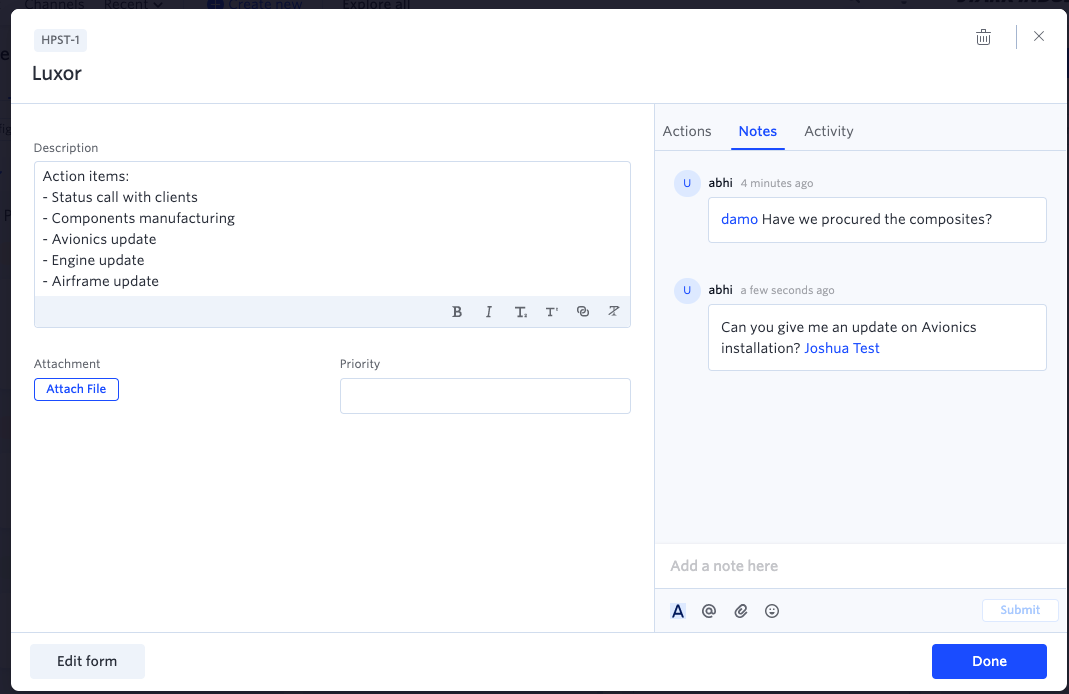Open the Priority field
The width and height of the screenshot is (1069, 694).
(485, 396)
